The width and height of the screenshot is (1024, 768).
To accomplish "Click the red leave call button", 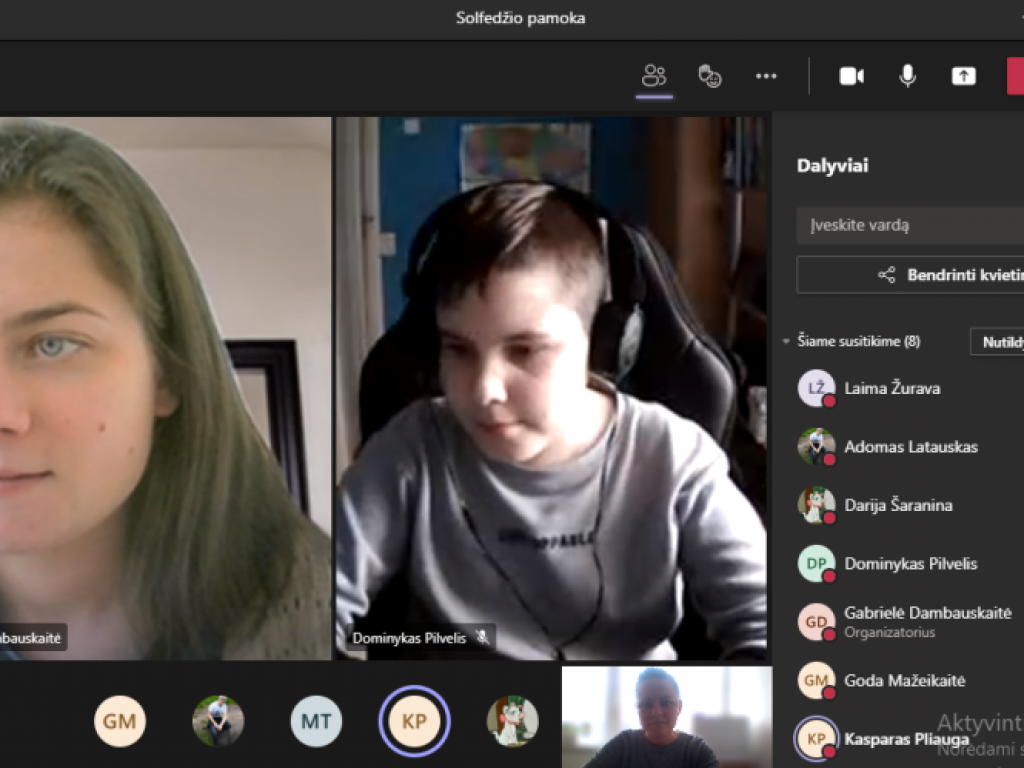I will click(x=1016, y=76).
